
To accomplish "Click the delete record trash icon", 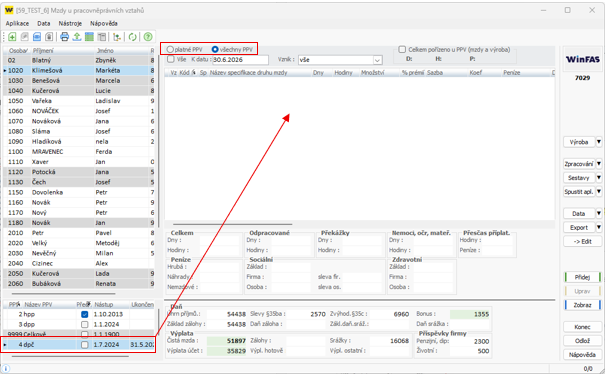I will click(49, 37).
